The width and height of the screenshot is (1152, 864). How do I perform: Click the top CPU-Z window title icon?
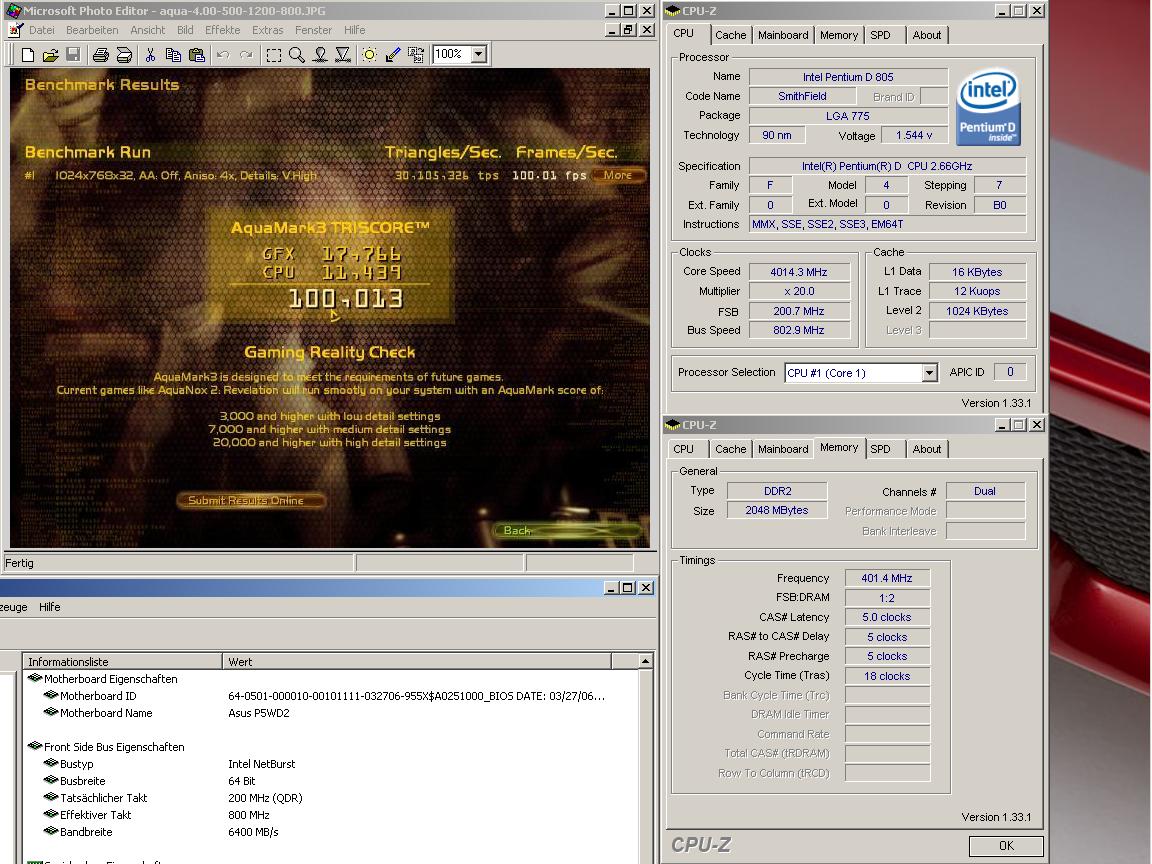point(672,11)
